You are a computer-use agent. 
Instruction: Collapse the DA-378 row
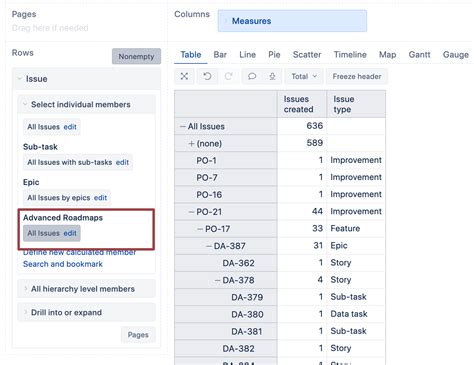217,280
